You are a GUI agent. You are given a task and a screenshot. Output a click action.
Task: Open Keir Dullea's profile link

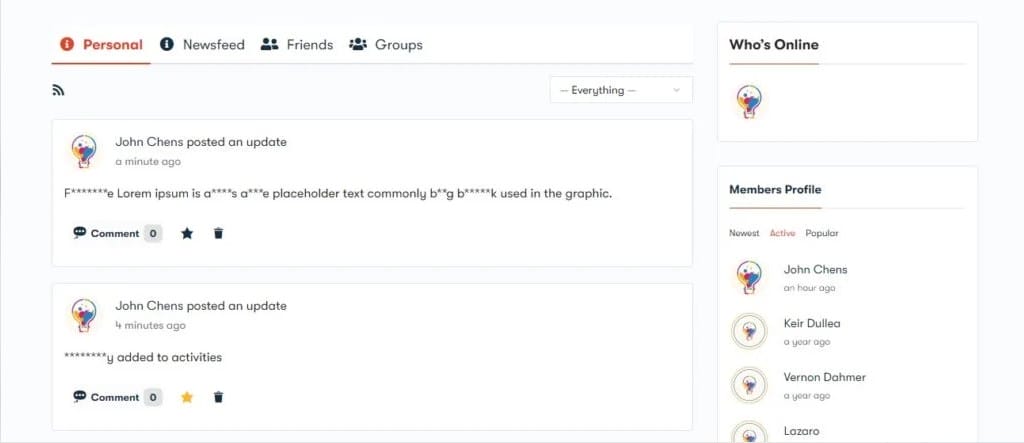(x=812, y=323)
